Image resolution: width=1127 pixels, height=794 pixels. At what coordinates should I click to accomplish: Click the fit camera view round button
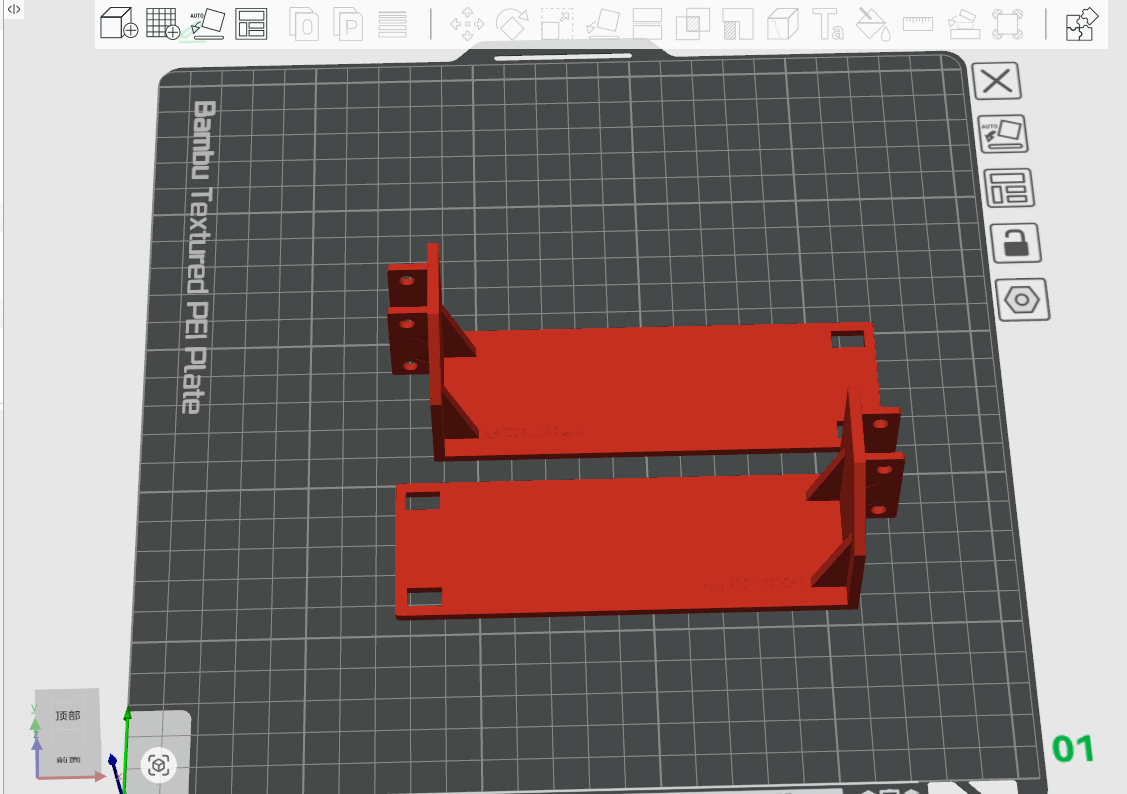pyautogui.click(x=159, y=765)
